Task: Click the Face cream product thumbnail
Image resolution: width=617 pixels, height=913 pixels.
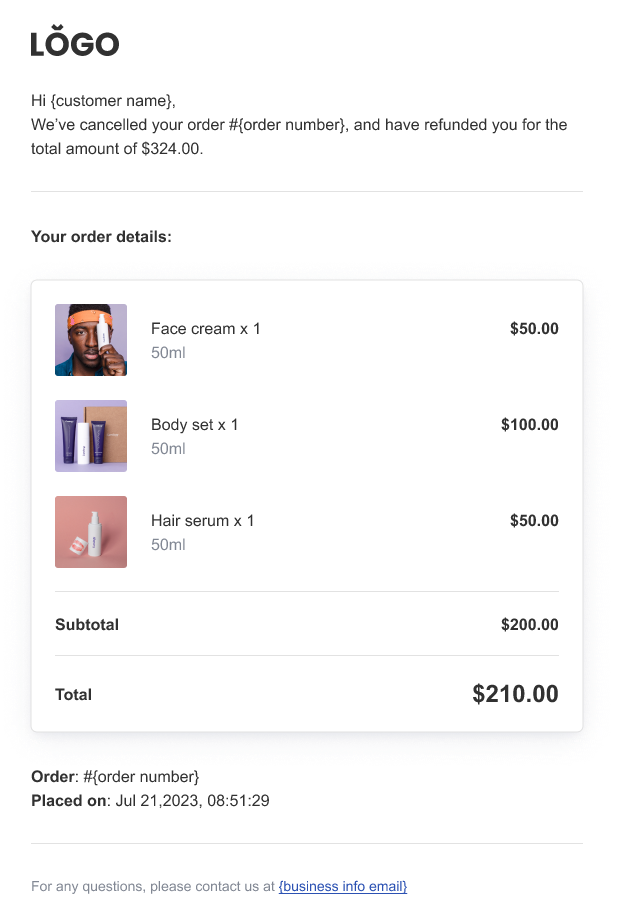Action: click(91, 340)
